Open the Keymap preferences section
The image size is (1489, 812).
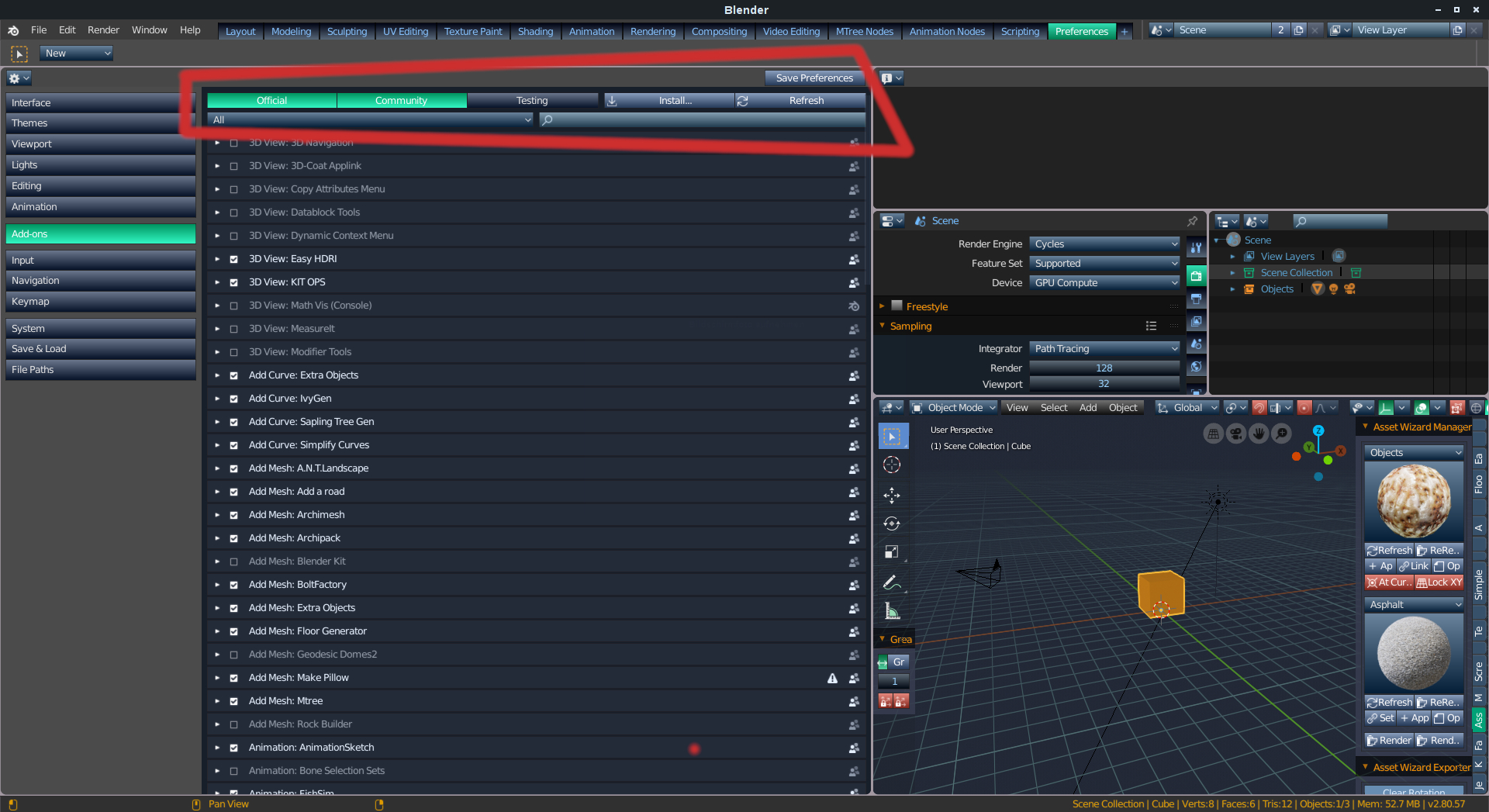pos(101,302)
